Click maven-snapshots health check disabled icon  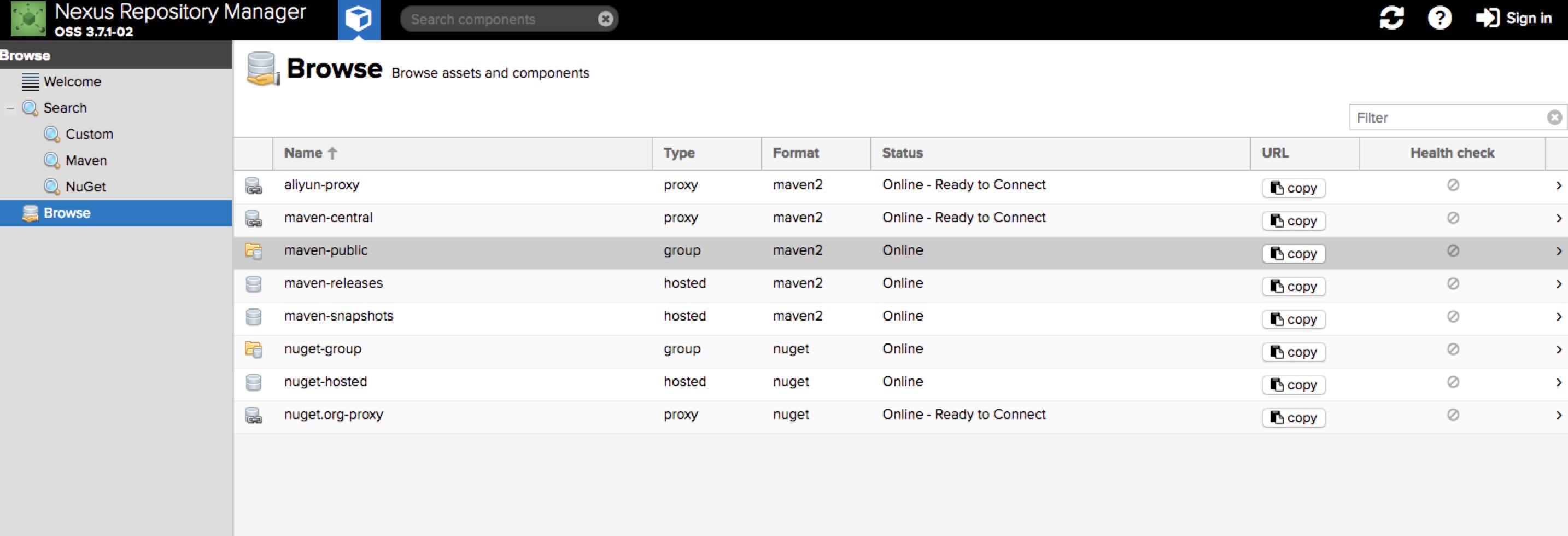(1453, 317)
